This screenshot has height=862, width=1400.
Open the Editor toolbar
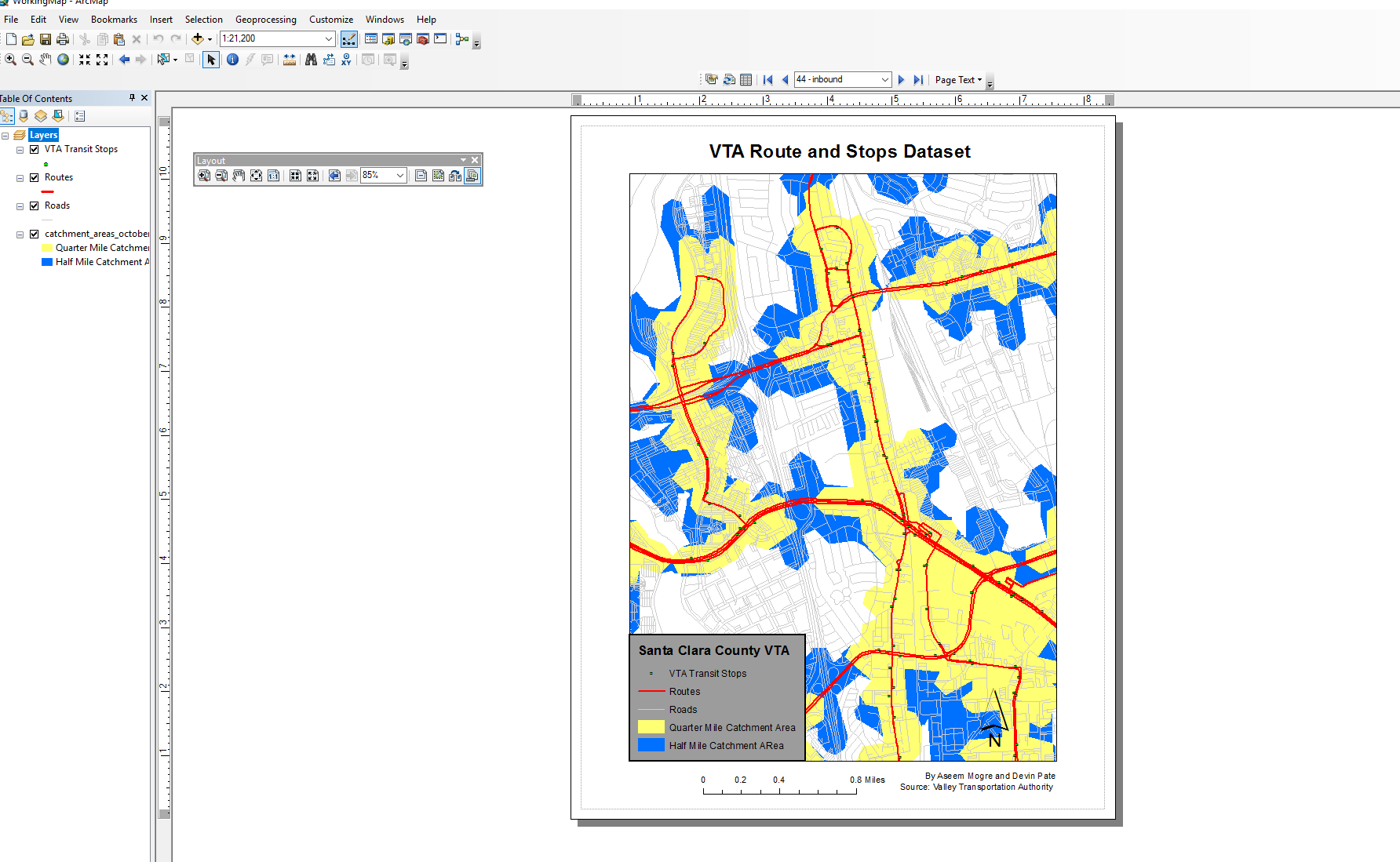point(349,38)
